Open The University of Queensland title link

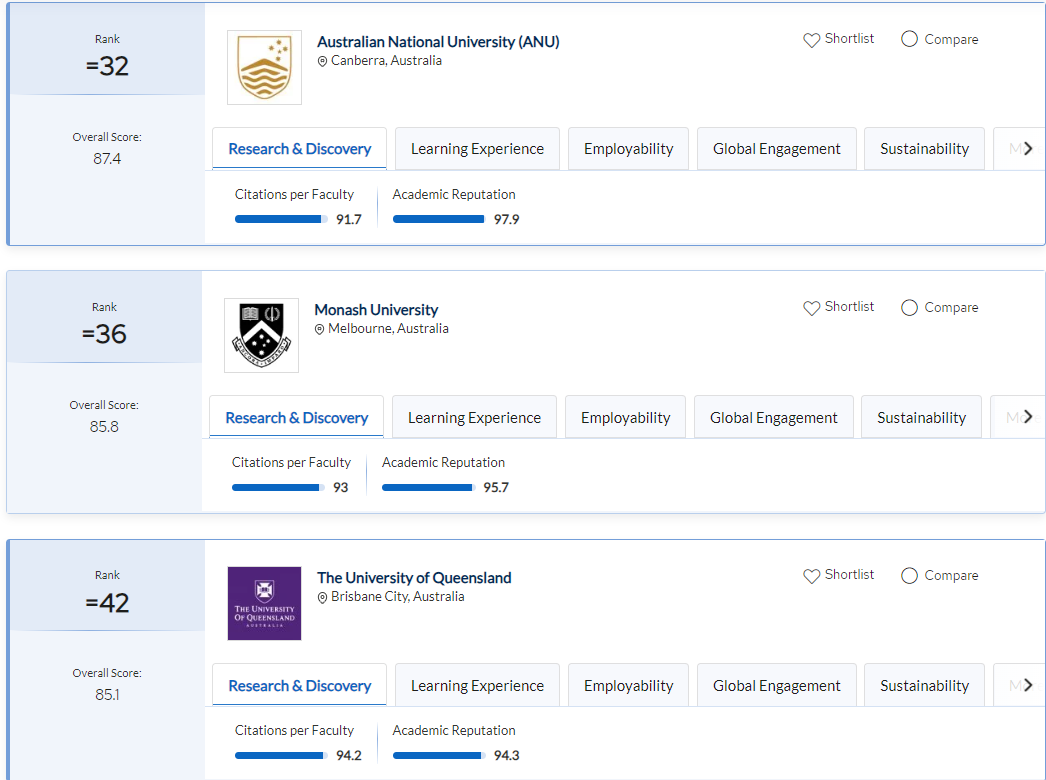point(414,578)
